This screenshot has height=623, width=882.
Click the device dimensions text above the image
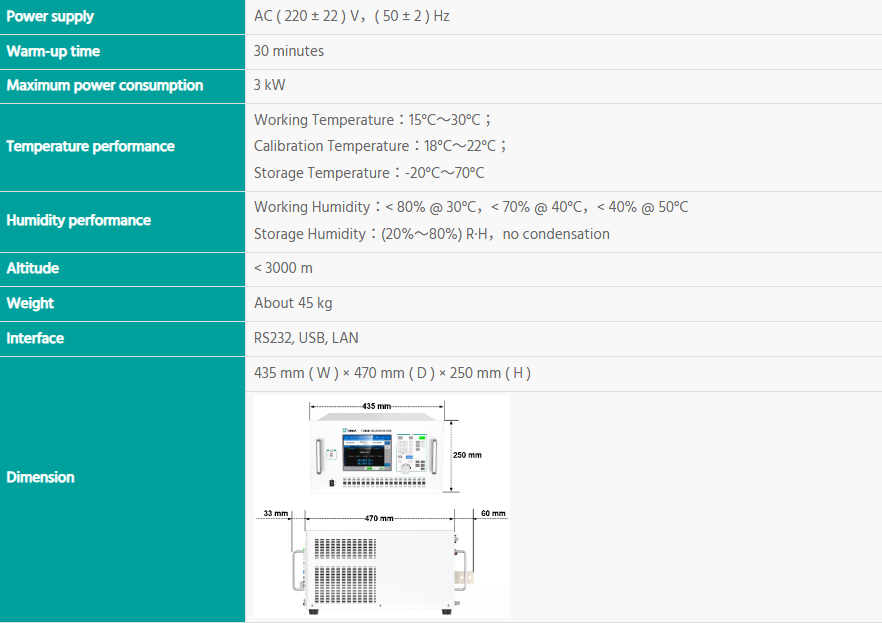click(x=392, y=373)
